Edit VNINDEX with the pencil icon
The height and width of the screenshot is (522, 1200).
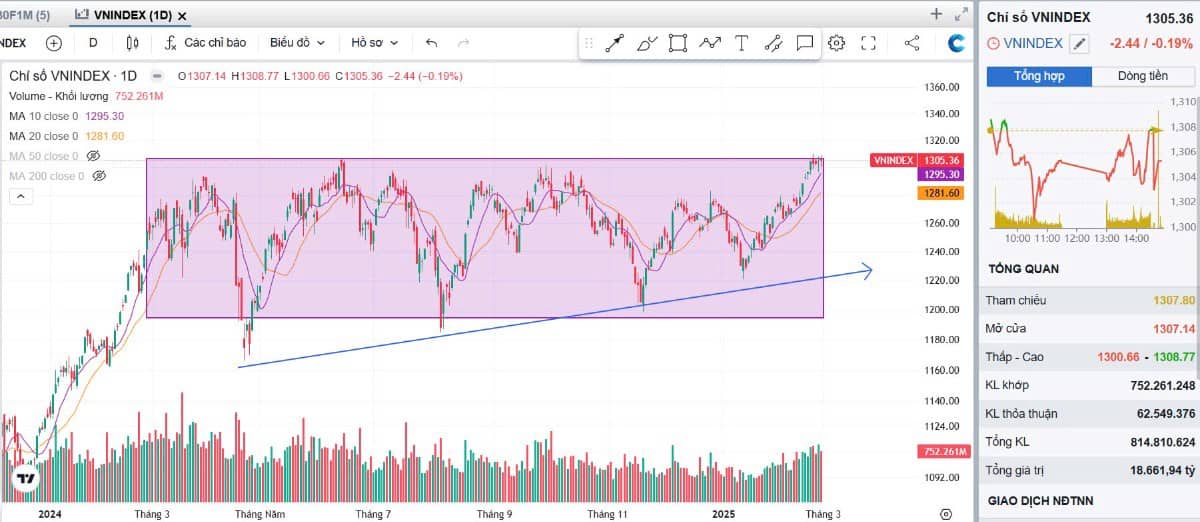(1078, 43)
